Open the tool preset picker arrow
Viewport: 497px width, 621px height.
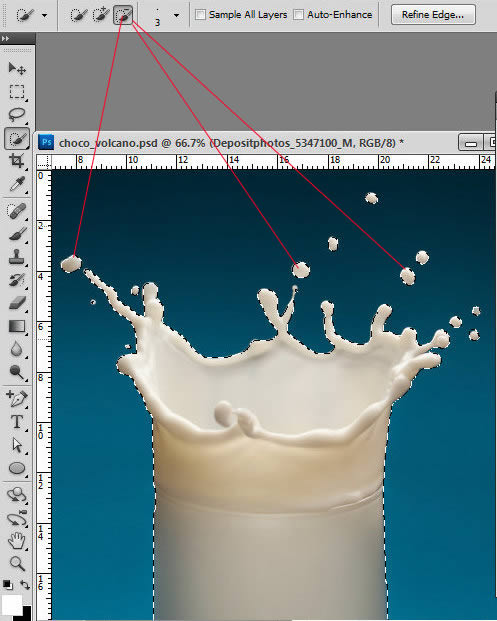pos(44,15)
